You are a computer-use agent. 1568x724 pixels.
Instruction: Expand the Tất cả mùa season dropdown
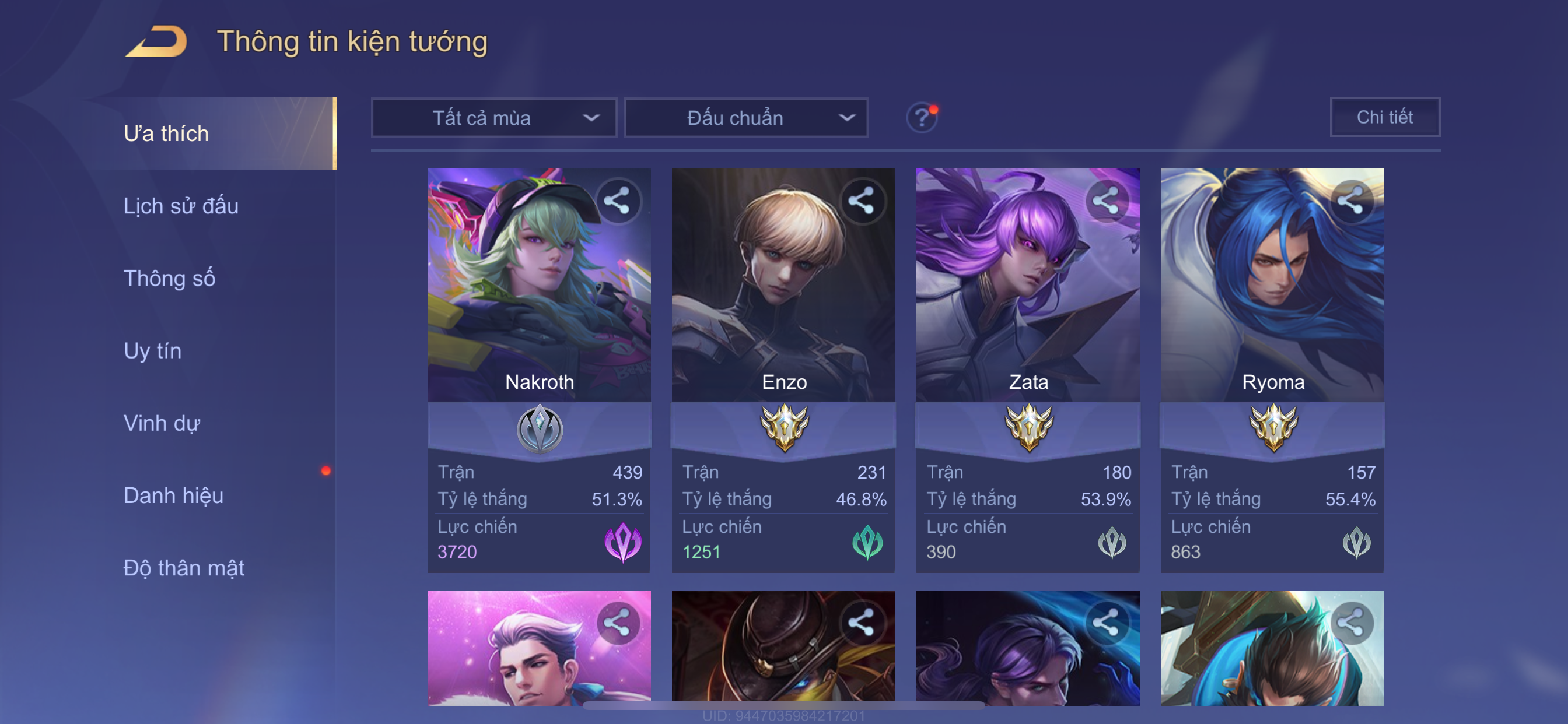pyautogui.click(x=494, y=117)
